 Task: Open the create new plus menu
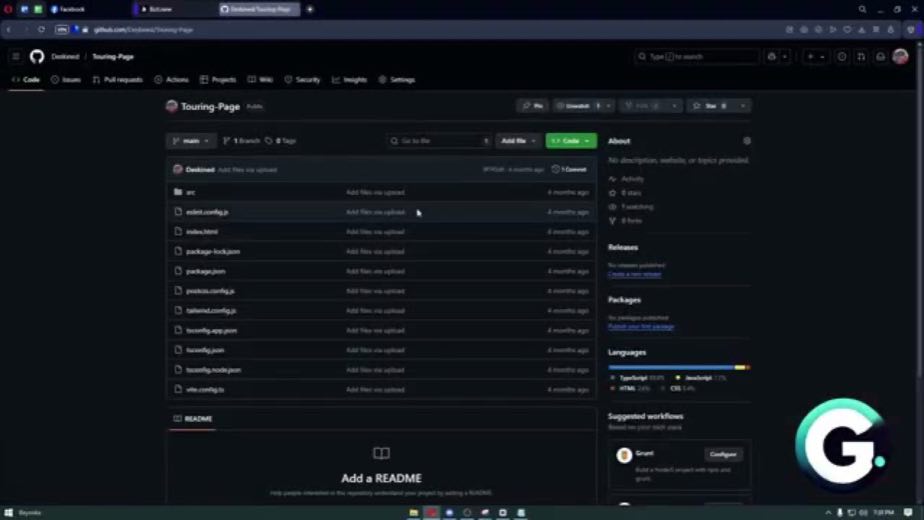(816, 57)
